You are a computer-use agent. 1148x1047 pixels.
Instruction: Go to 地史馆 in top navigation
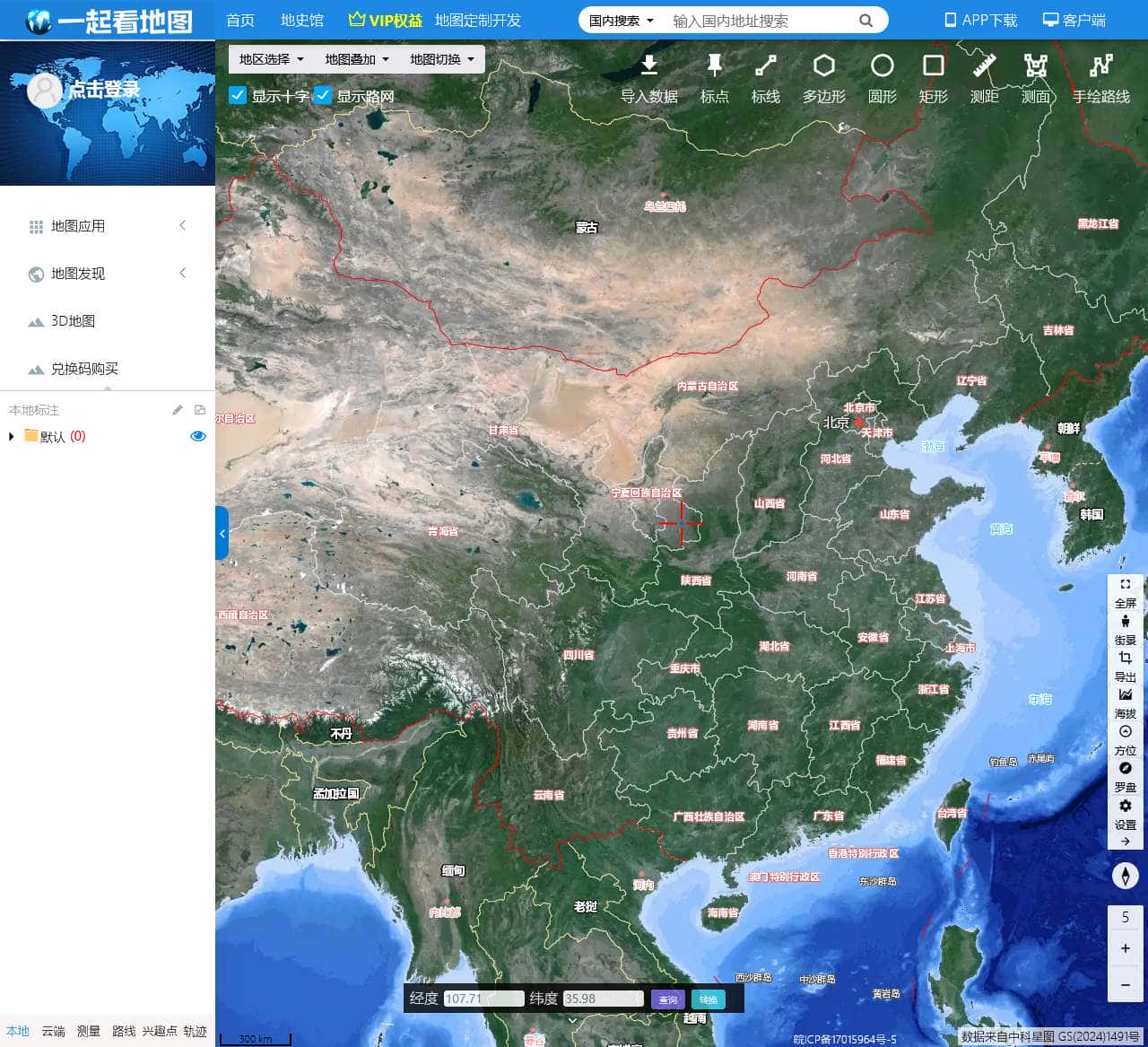click(x=301, y=20)
